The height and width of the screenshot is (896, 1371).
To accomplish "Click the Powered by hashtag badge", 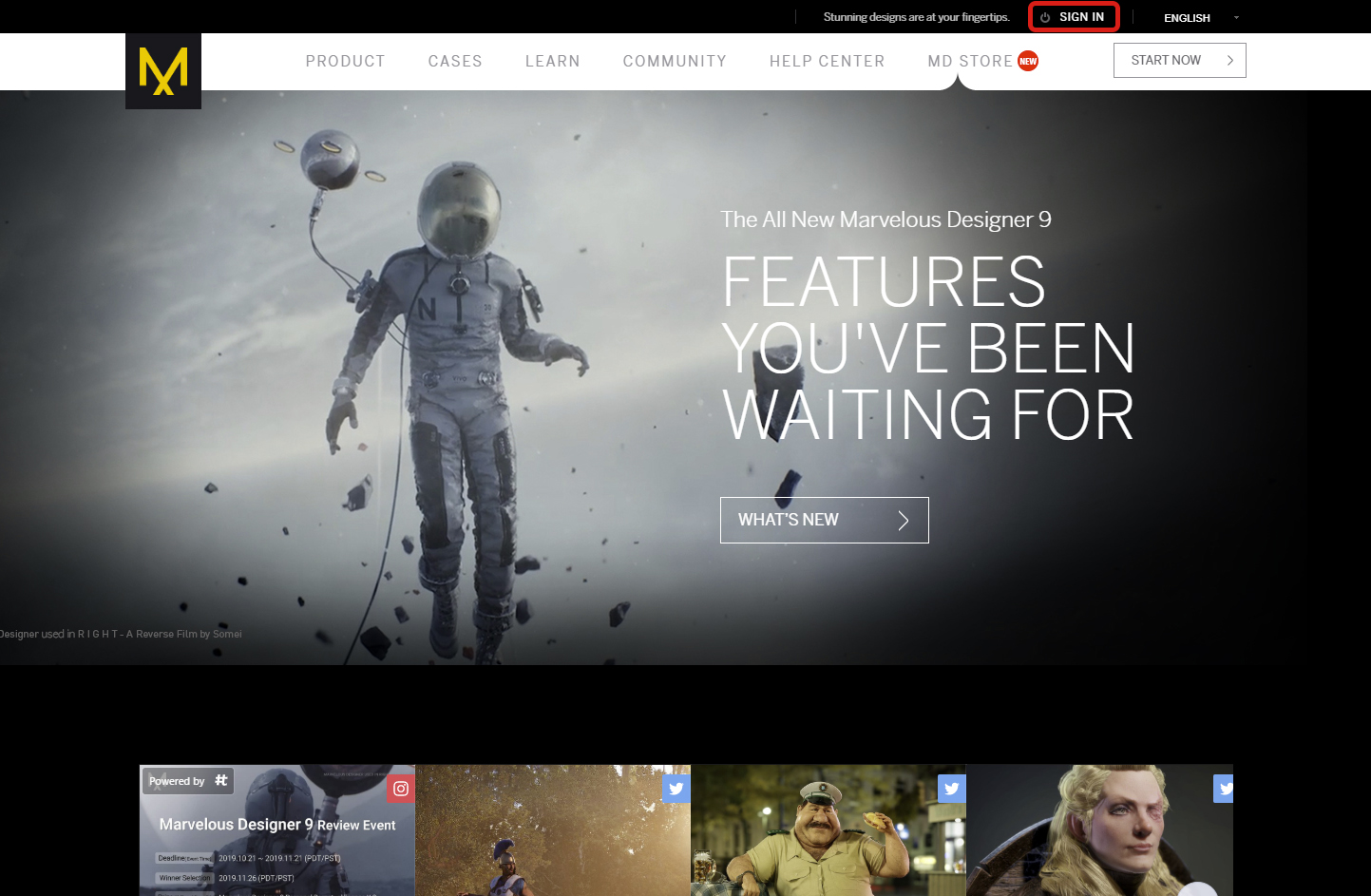I will pyautogui.click(x=188, y=781).
